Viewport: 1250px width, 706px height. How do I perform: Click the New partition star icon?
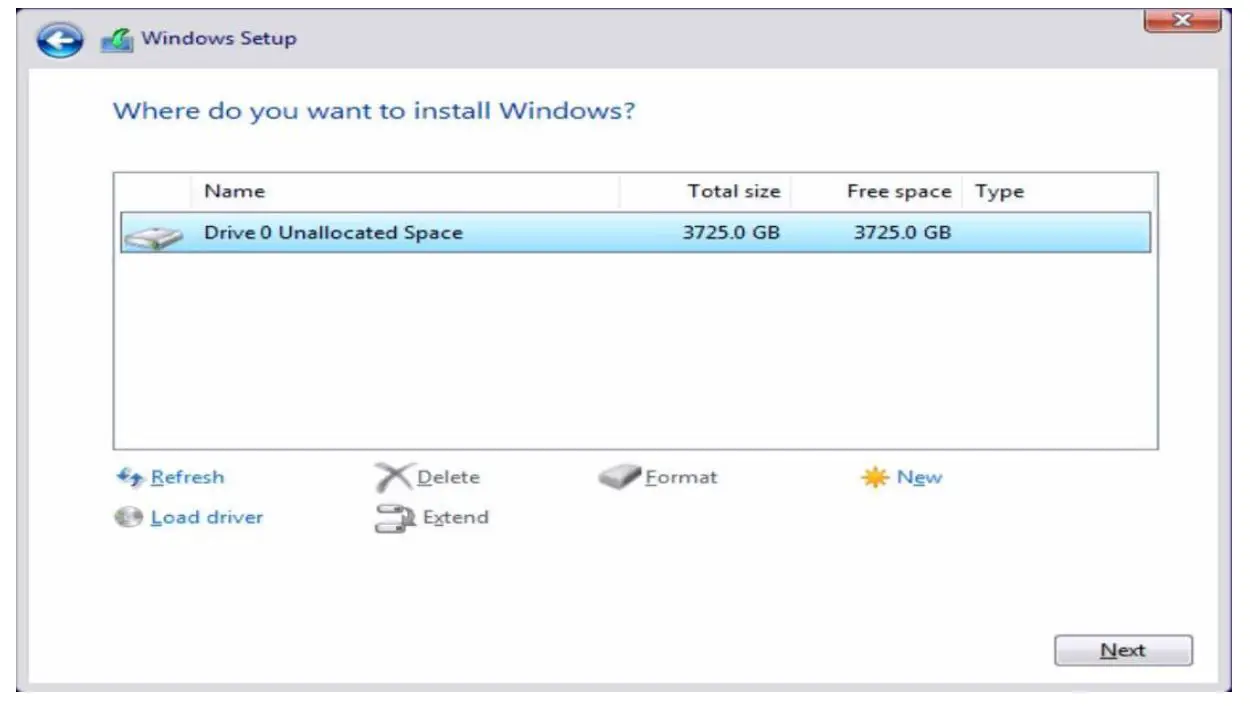(875, 478)
